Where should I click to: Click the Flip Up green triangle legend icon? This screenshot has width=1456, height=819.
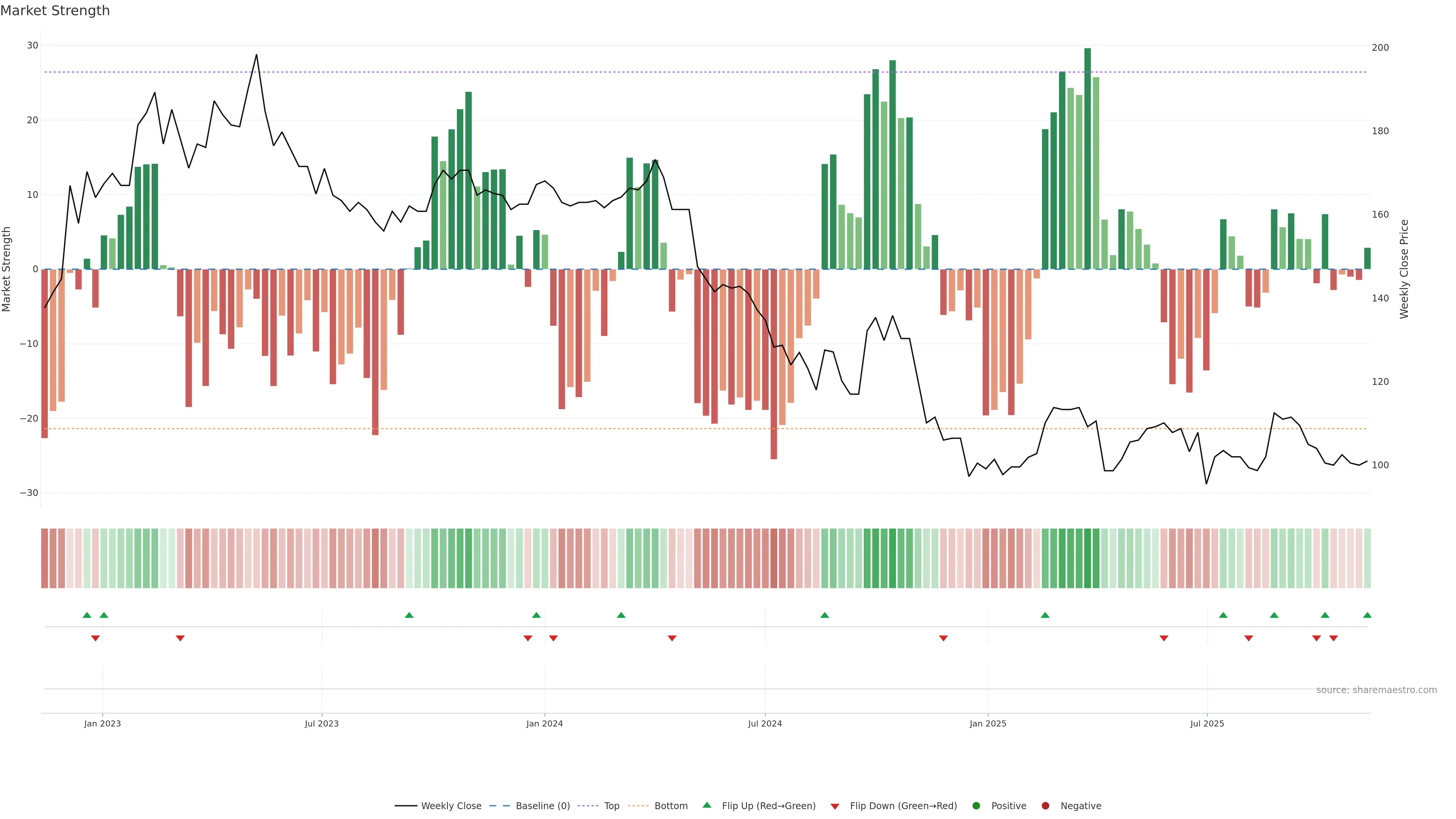pyautogui.click(x=706, y=805)
